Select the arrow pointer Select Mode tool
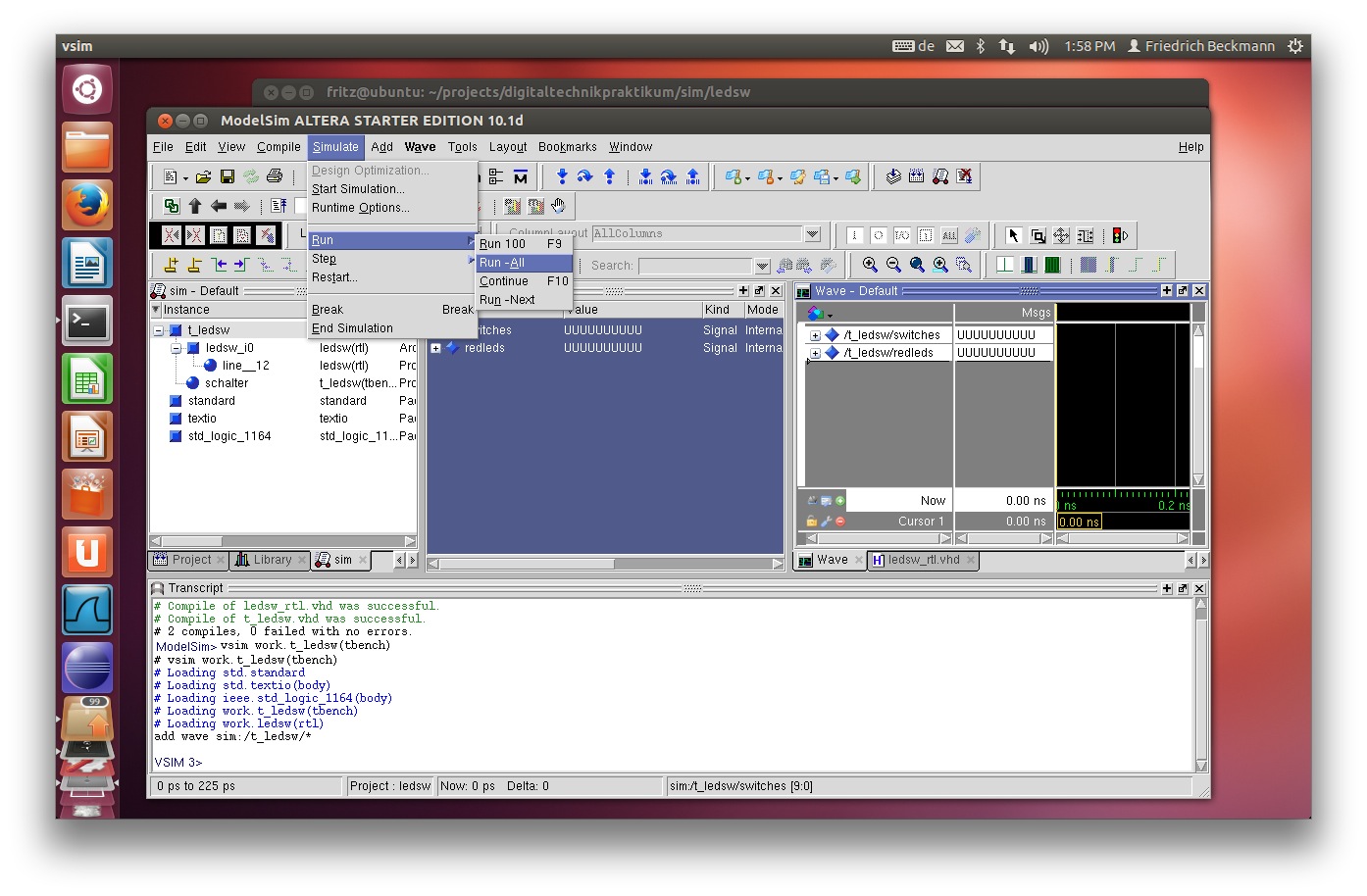1367x896 pixels. coord(1013,235)
